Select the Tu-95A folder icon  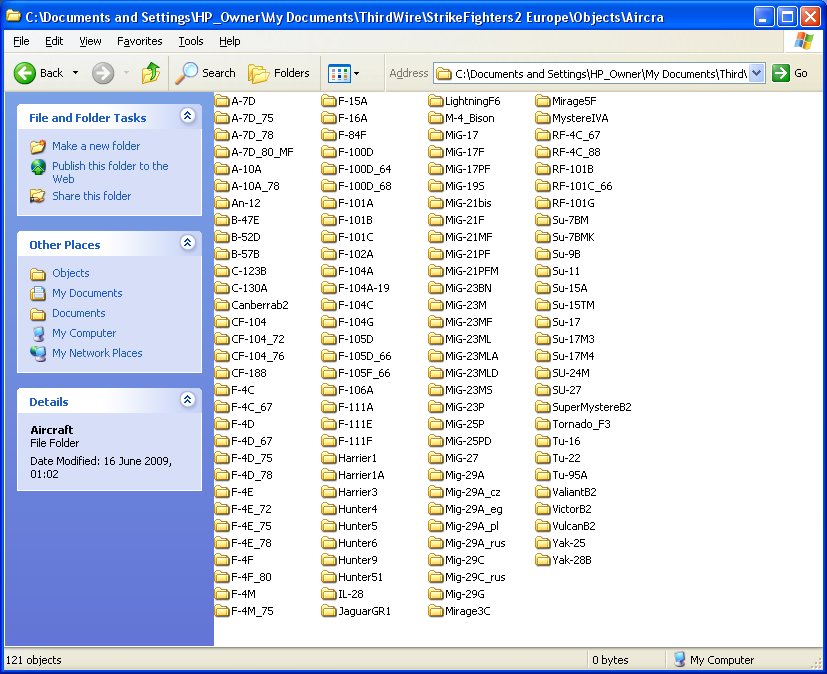pyautogui.click(x=543, y=475)
